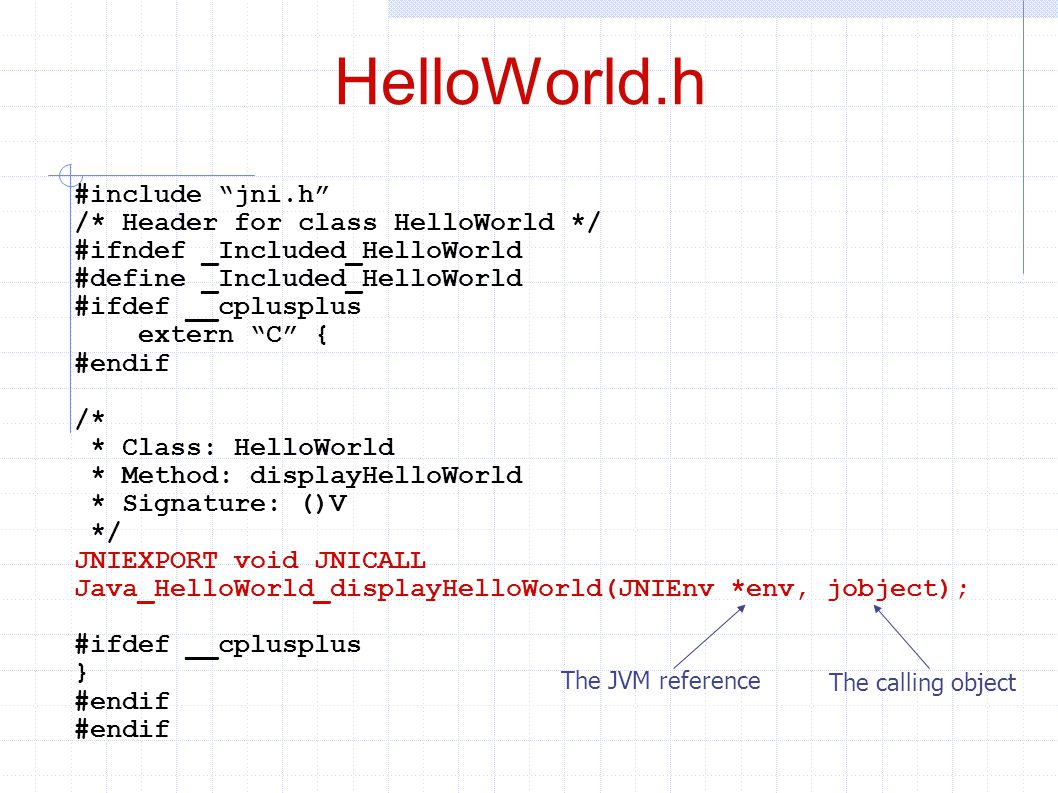Click the Java_HelloWorld_displayHelloWorld function name
1058x793 pixels.
(x=339, y=589)
